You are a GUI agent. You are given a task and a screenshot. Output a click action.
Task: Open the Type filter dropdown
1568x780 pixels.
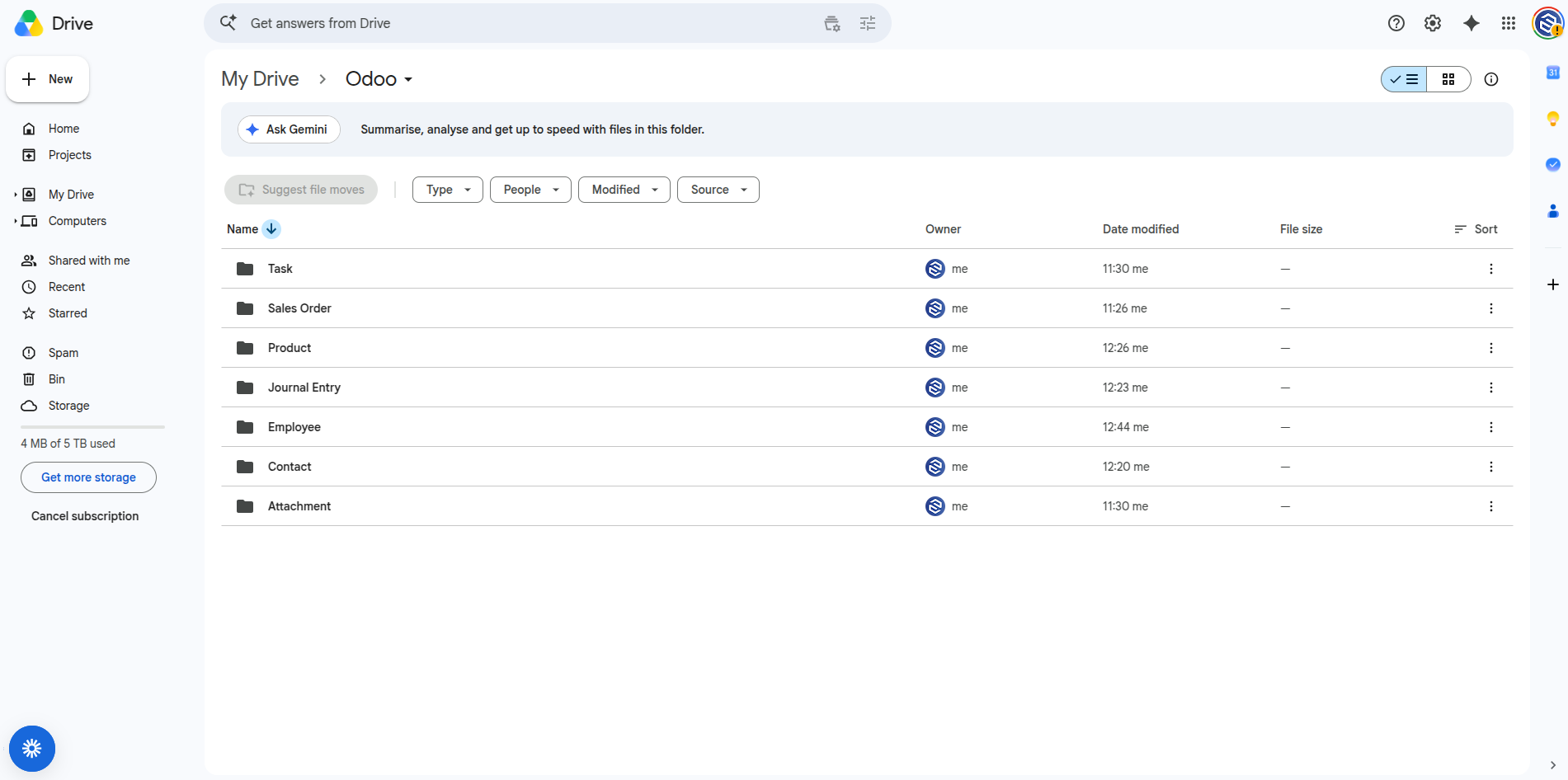coord(448,190)
